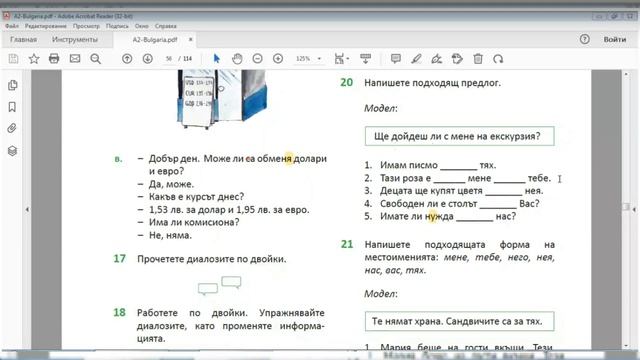Screen dimensions: 640x360
Task: Click the model box 'Те нямат храна'
Action: (460, 321)
